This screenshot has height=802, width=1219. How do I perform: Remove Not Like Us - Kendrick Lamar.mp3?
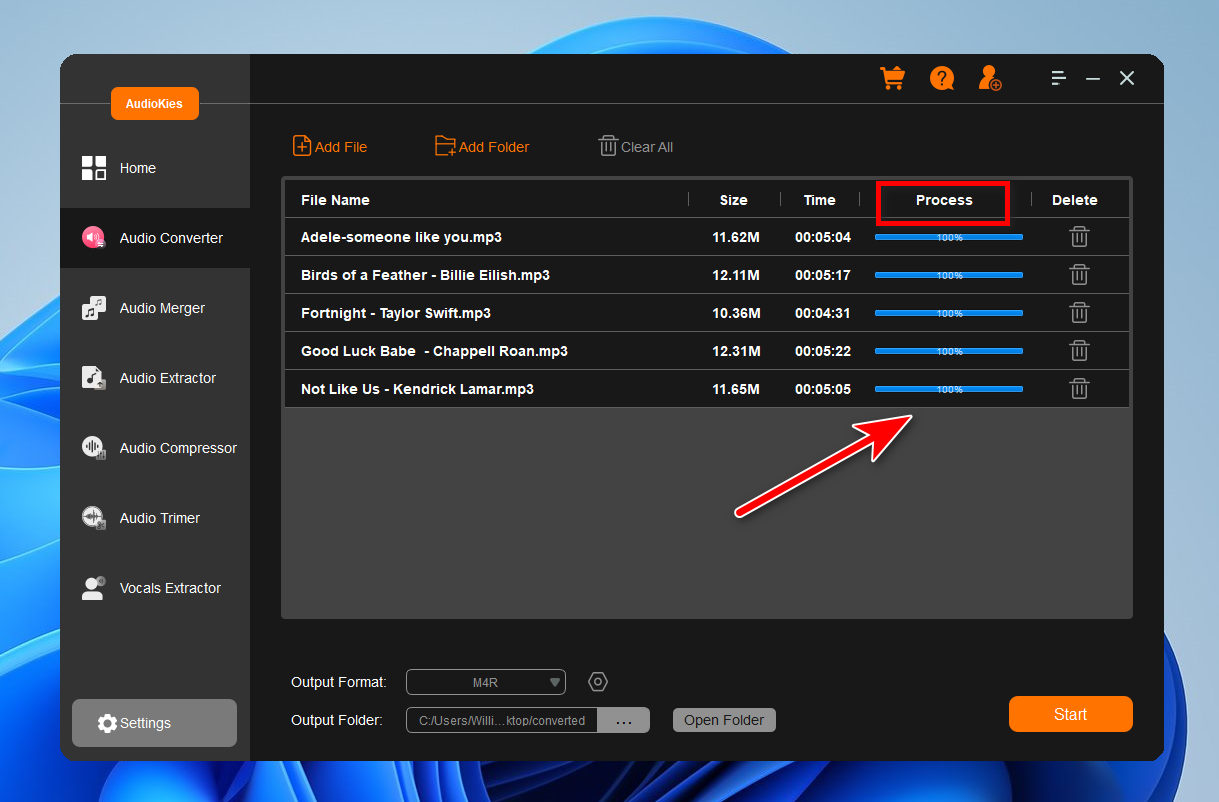point(1079,389)
